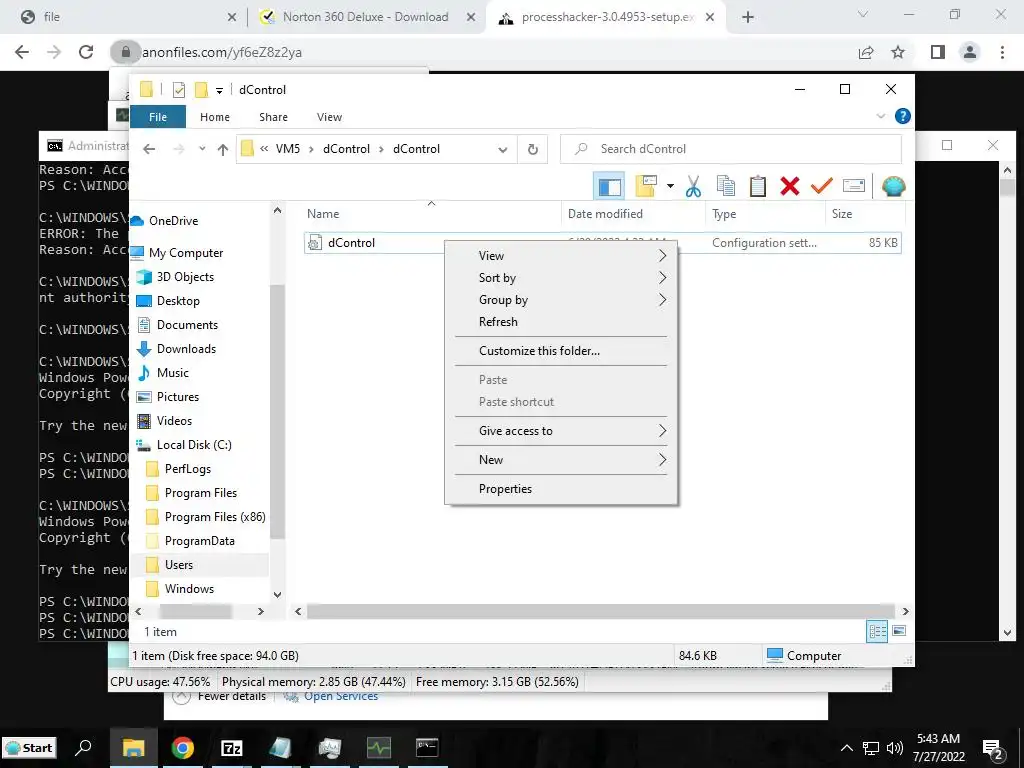Image resolution: width=1024 pixels, height=768 pixels.
Task: Click the Explorer Refresh address button
Action: 533,150
